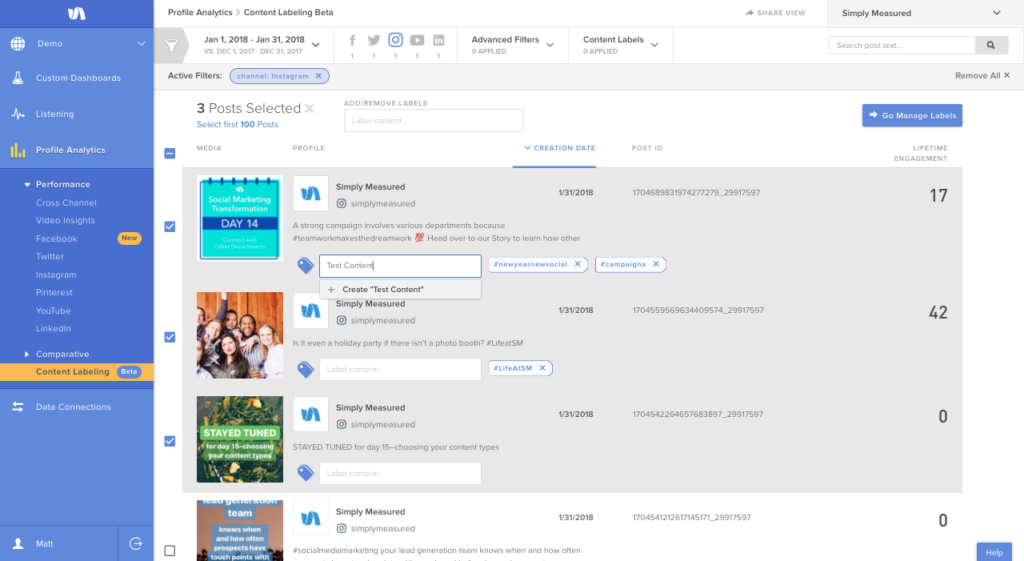
Task: Open the Facebook performance page
Action: 56,239
